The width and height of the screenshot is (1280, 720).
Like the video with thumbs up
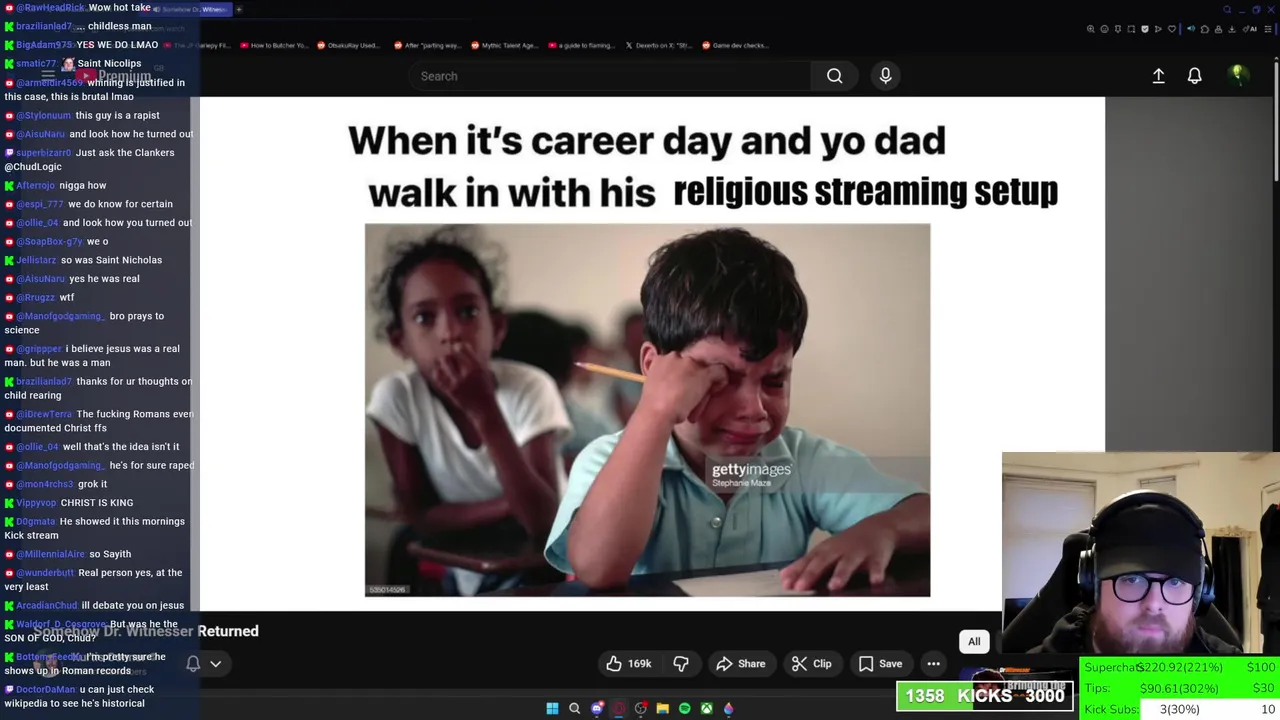(x=628, y=664)
